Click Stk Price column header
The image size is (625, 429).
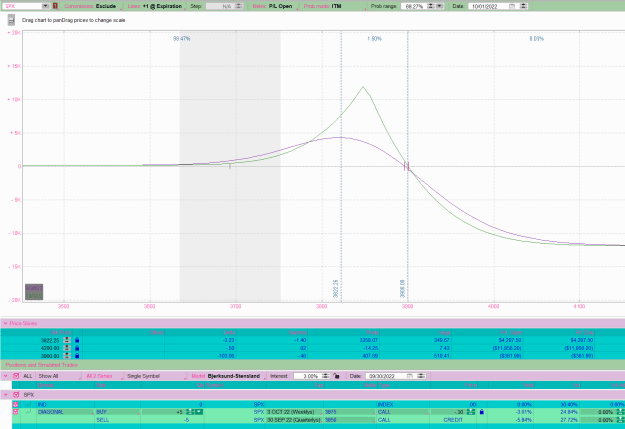pos(60,333)
